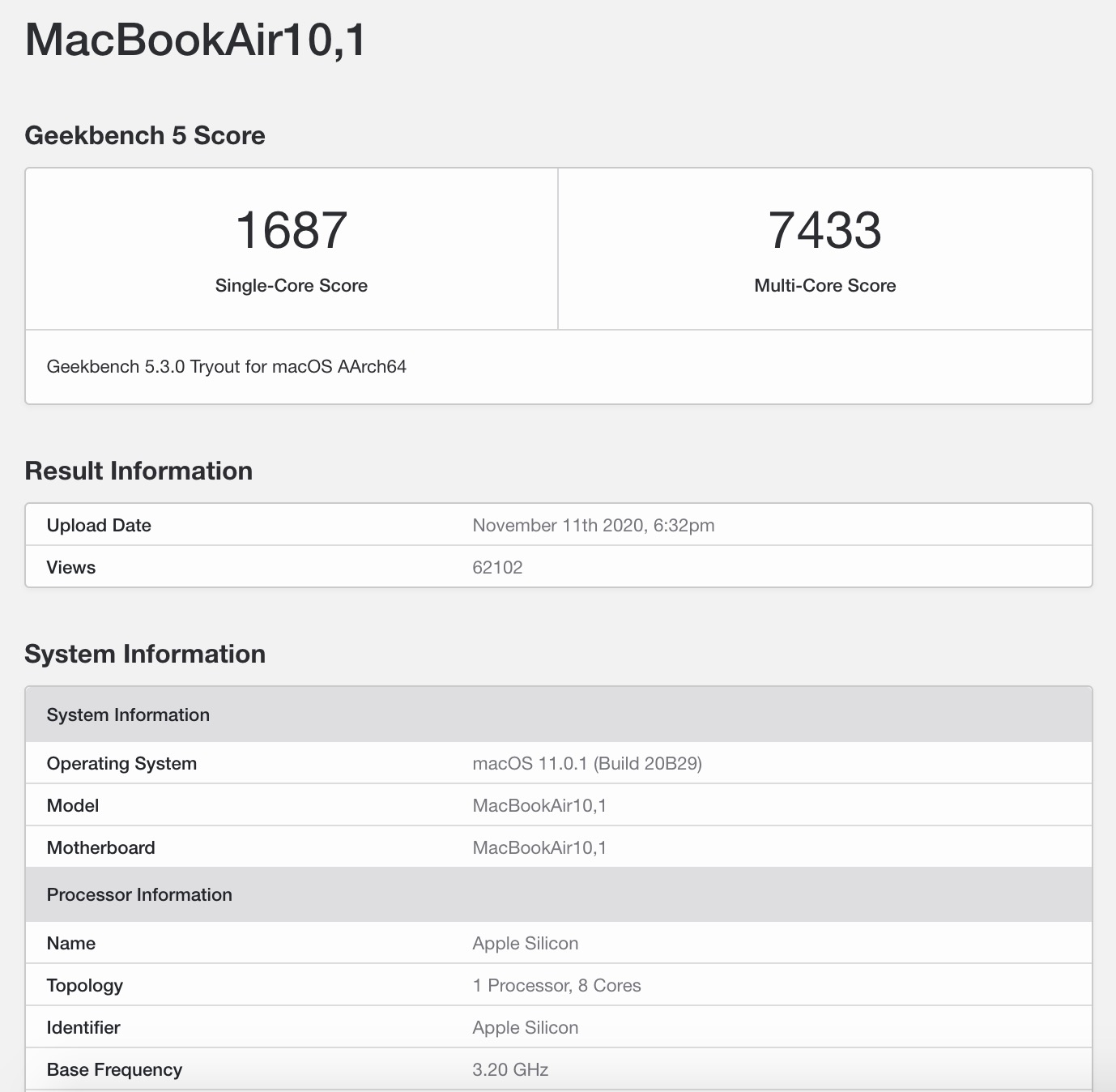Click the Views count 62102
Viewport: 1116px width, 1092px height.
point(497,567)
